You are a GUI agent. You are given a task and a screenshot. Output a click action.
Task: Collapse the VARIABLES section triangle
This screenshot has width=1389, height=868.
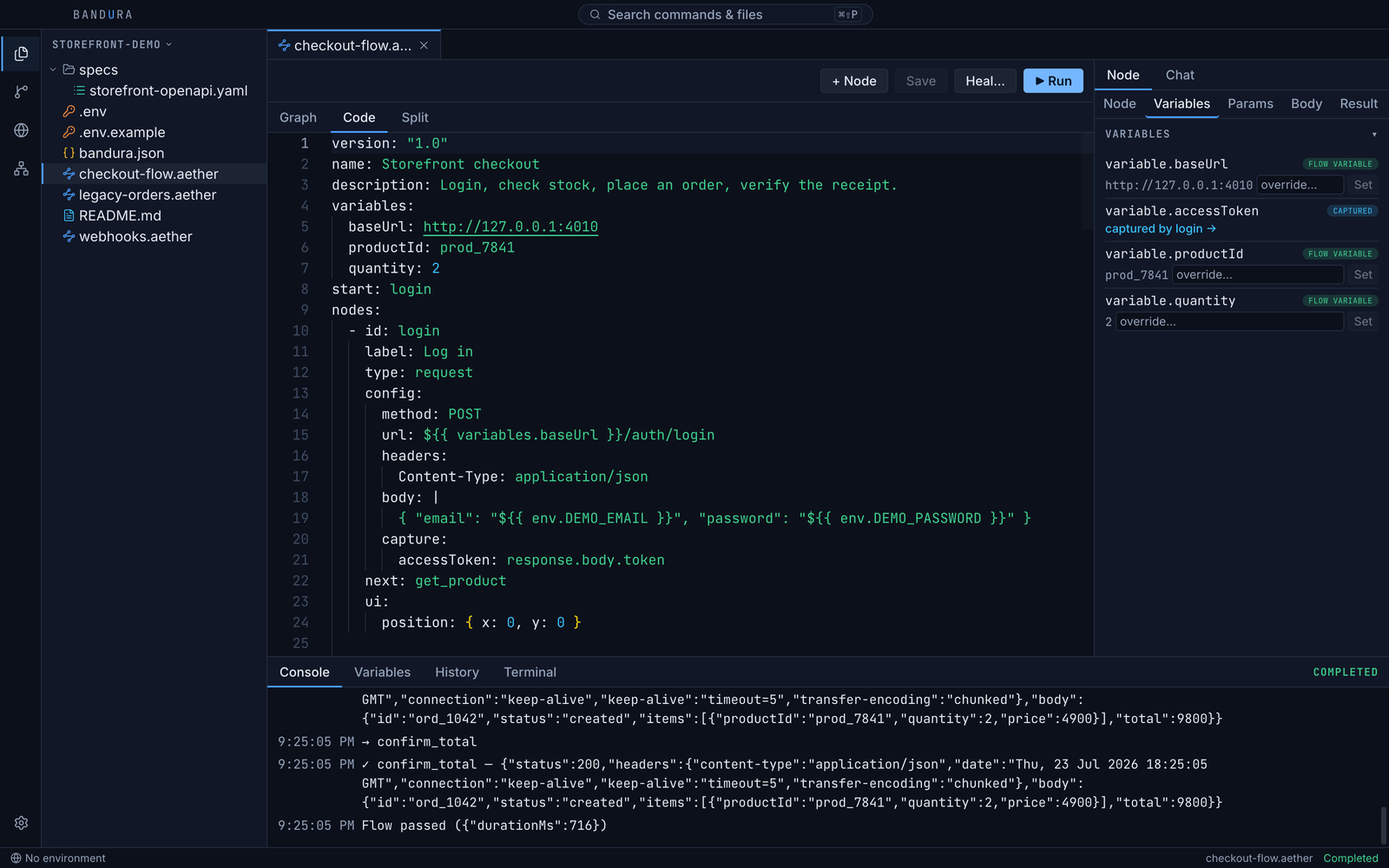click(x=1374, y=135)
